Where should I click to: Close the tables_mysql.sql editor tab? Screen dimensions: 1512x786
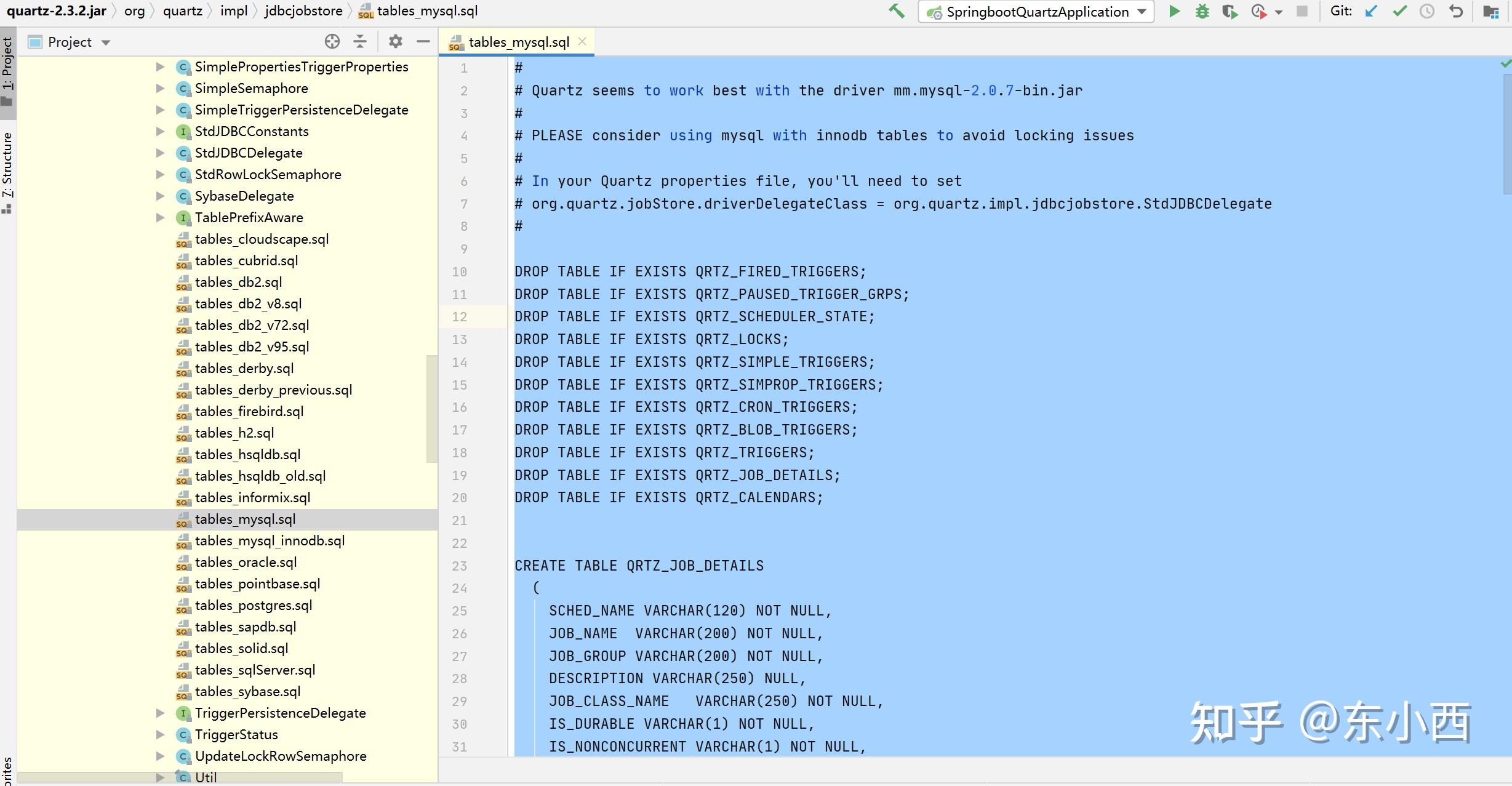(x=582, y=41)
